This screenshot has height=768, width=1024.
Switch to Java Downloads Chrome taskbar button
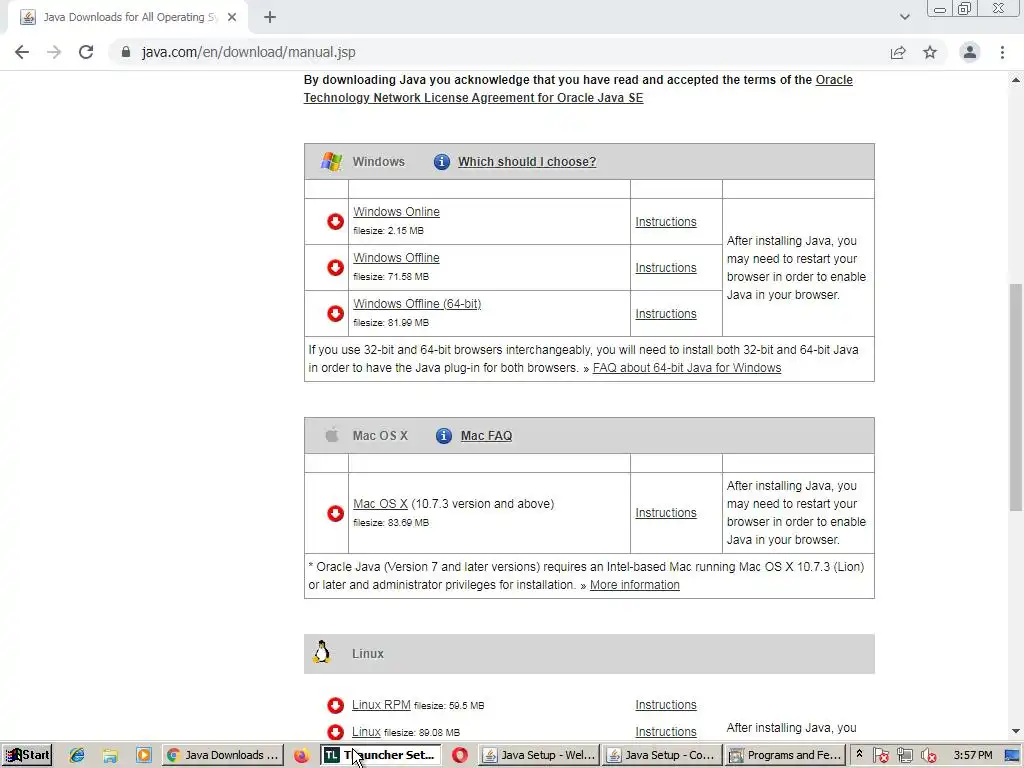tap(223, 755)
